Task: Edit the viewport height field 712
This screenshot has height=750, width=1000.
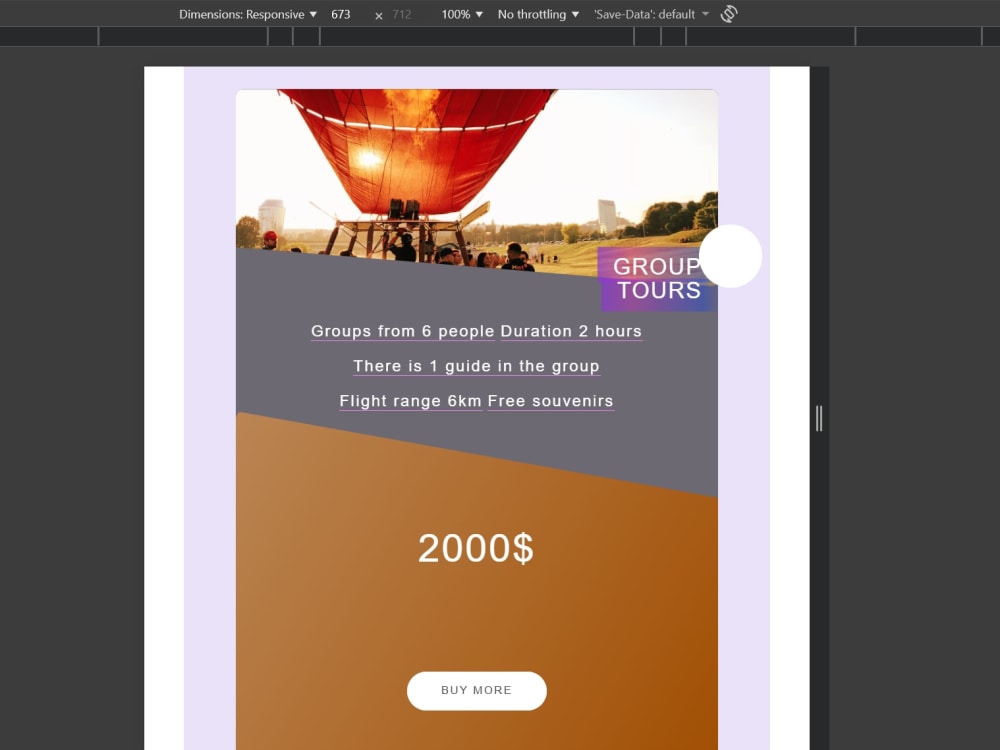Action: (x=402, y=14)
